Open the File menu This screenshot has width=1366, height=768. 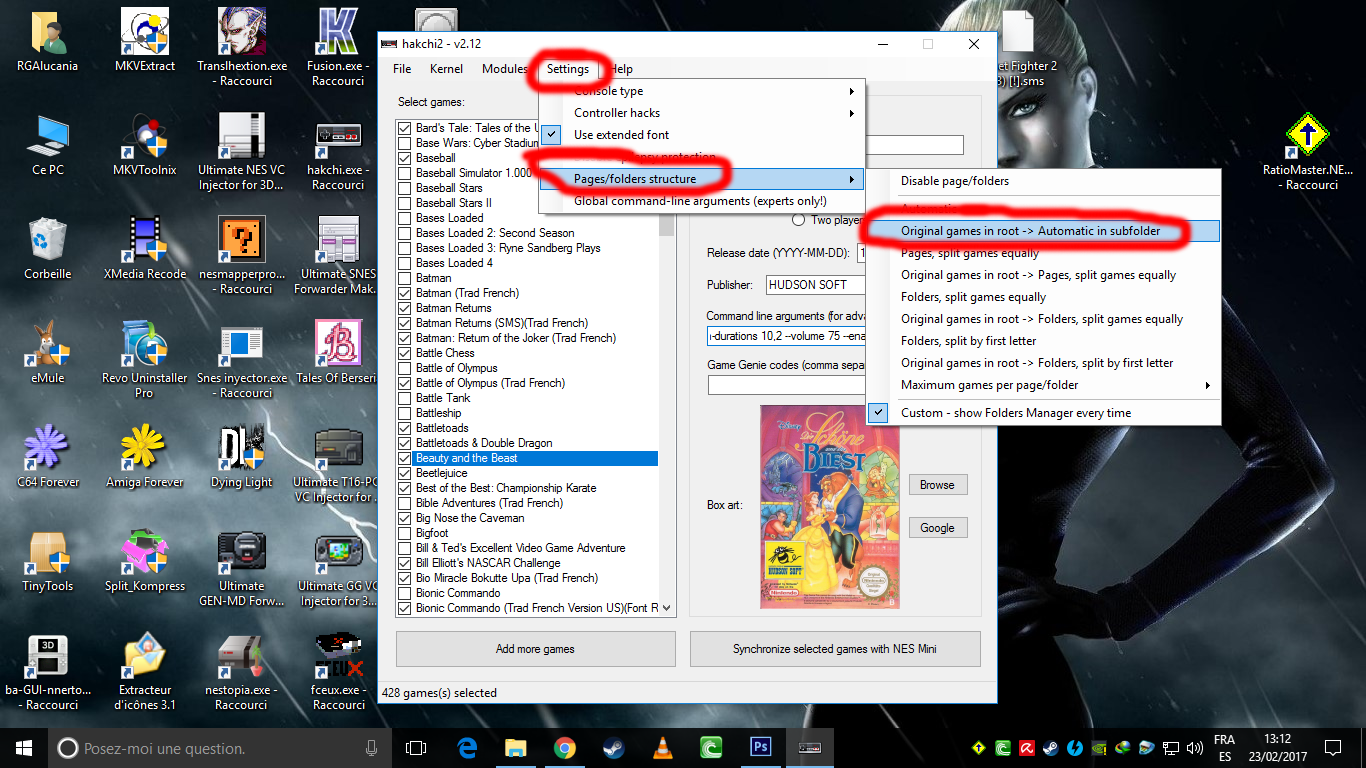[402, 69]
